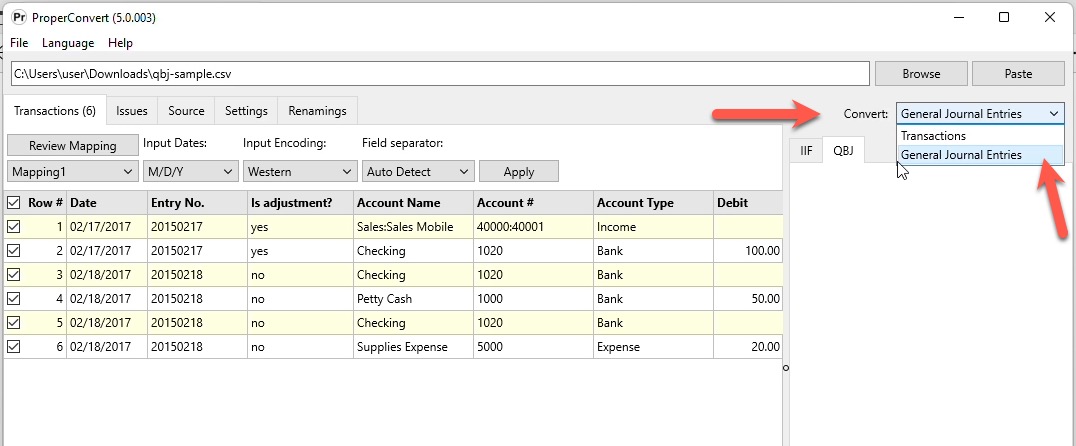Switch to the IIF output tab
This screenshot has width=1076, height=446.
(806, 150)
